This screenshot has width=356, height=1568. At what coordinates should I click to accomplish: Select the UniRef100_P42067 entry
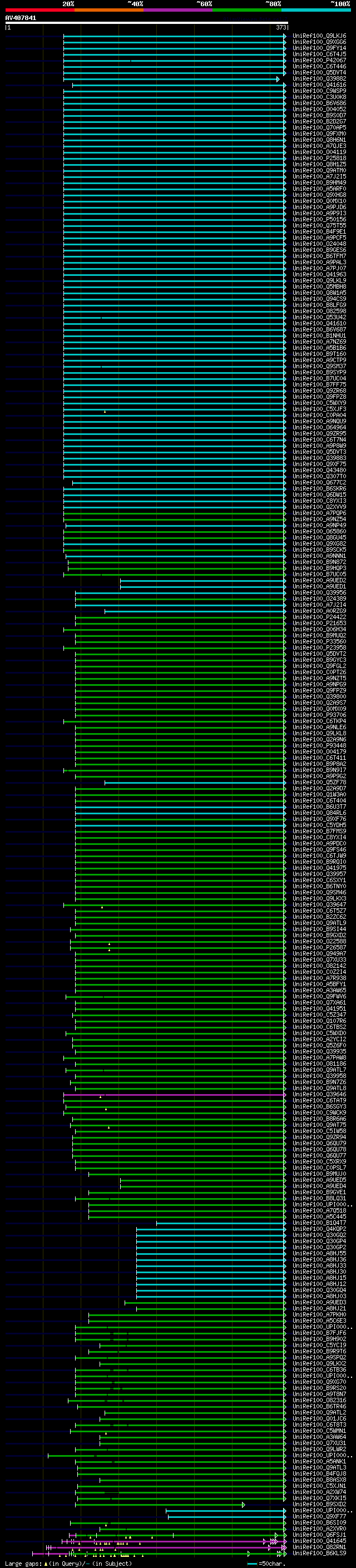pyautogui.click(x=319, y=60)
